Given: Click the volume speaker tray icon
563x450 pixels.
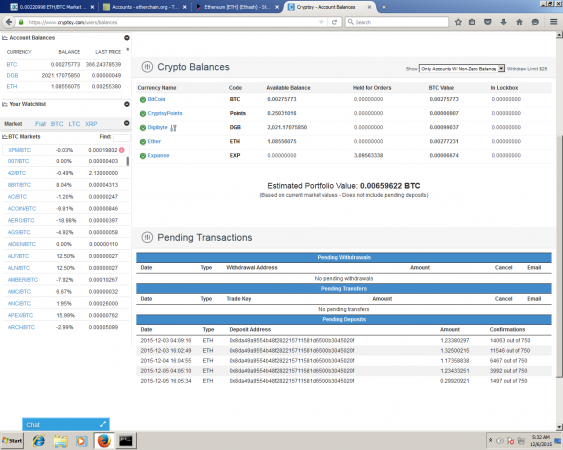Looking at the screenshot, I should click(x=499, y=441).
